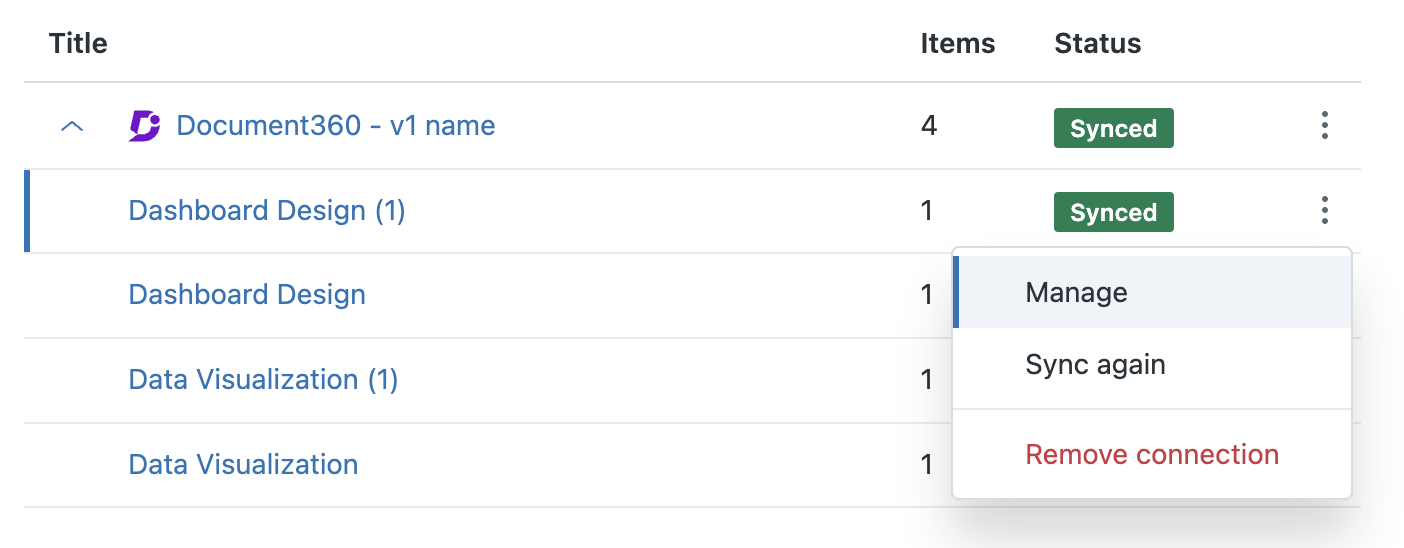Select Manage from the context menu

[1076, 292]
